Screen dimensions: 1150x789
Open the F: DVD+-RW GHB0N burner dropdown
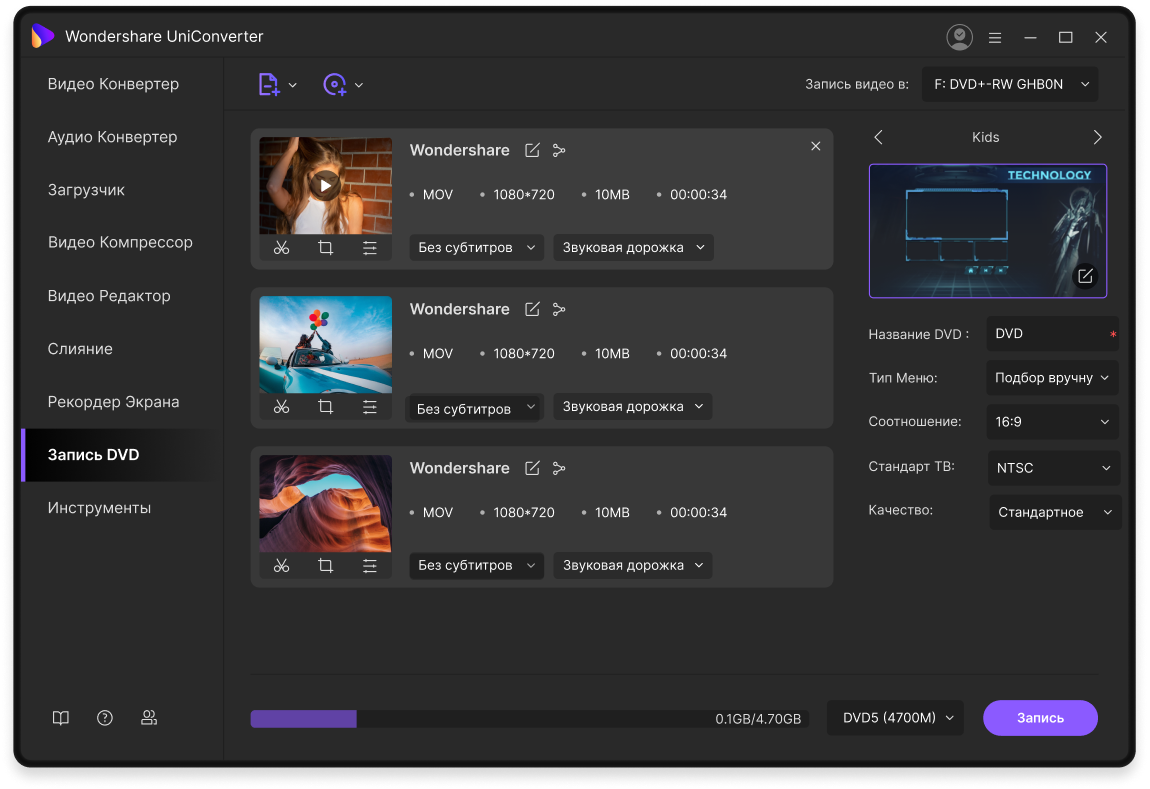pyautogui.click(x=1011, y=84)
